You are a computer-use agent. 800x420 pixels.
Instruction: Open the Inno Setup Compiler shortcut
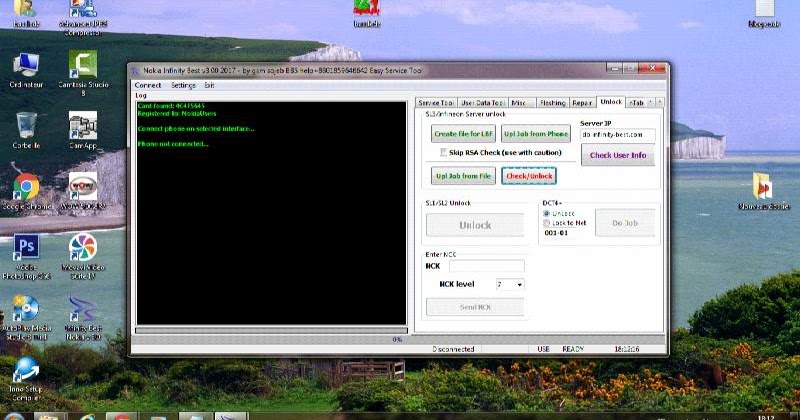click(x=26, y=379)
